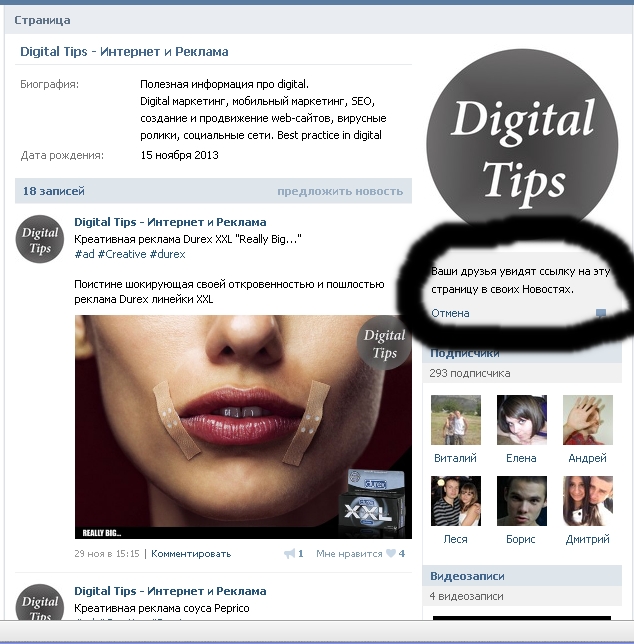Click the Андрей name link

coord(587,458)
